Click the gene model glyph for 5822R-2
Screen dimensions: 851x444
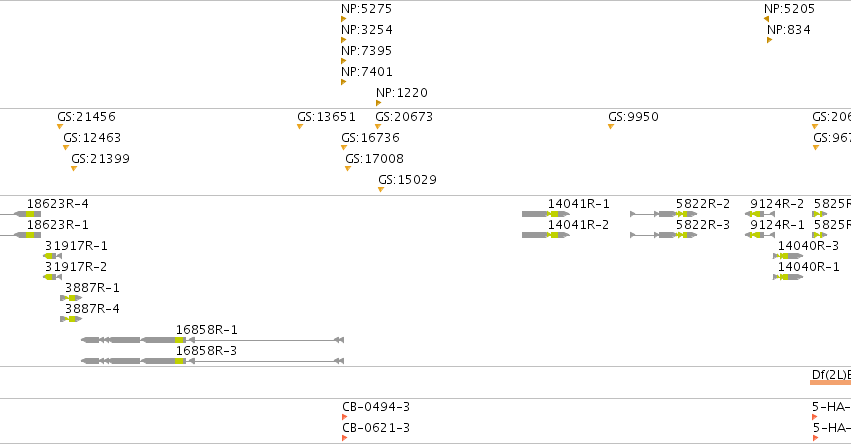tap(663, 214)
